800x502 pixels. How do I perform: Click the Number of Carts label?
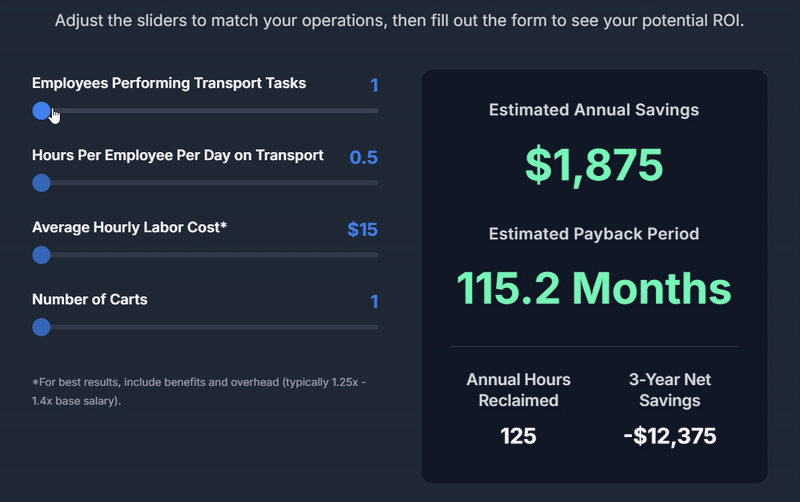coord(90,300)
